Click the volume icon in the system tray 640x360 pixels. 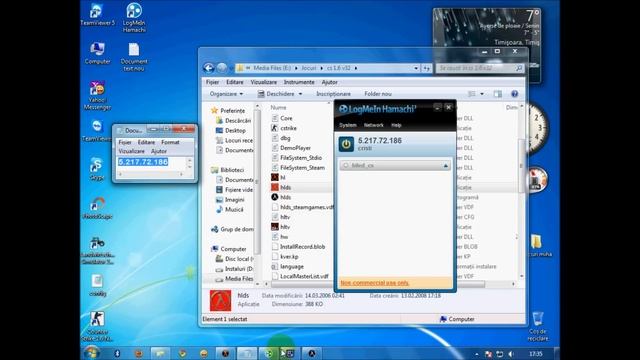point(510,354)
